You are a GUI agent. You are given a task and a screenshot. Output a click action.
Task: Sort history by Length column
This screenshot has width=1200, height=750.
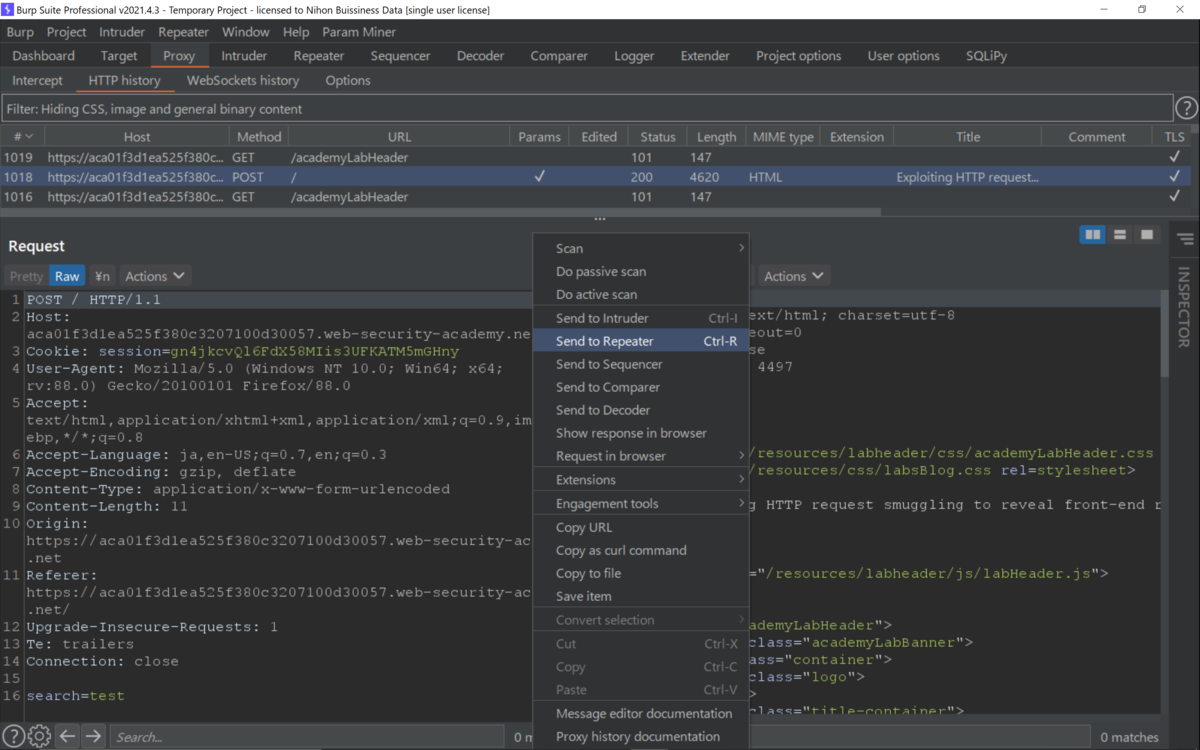(717, 137)
